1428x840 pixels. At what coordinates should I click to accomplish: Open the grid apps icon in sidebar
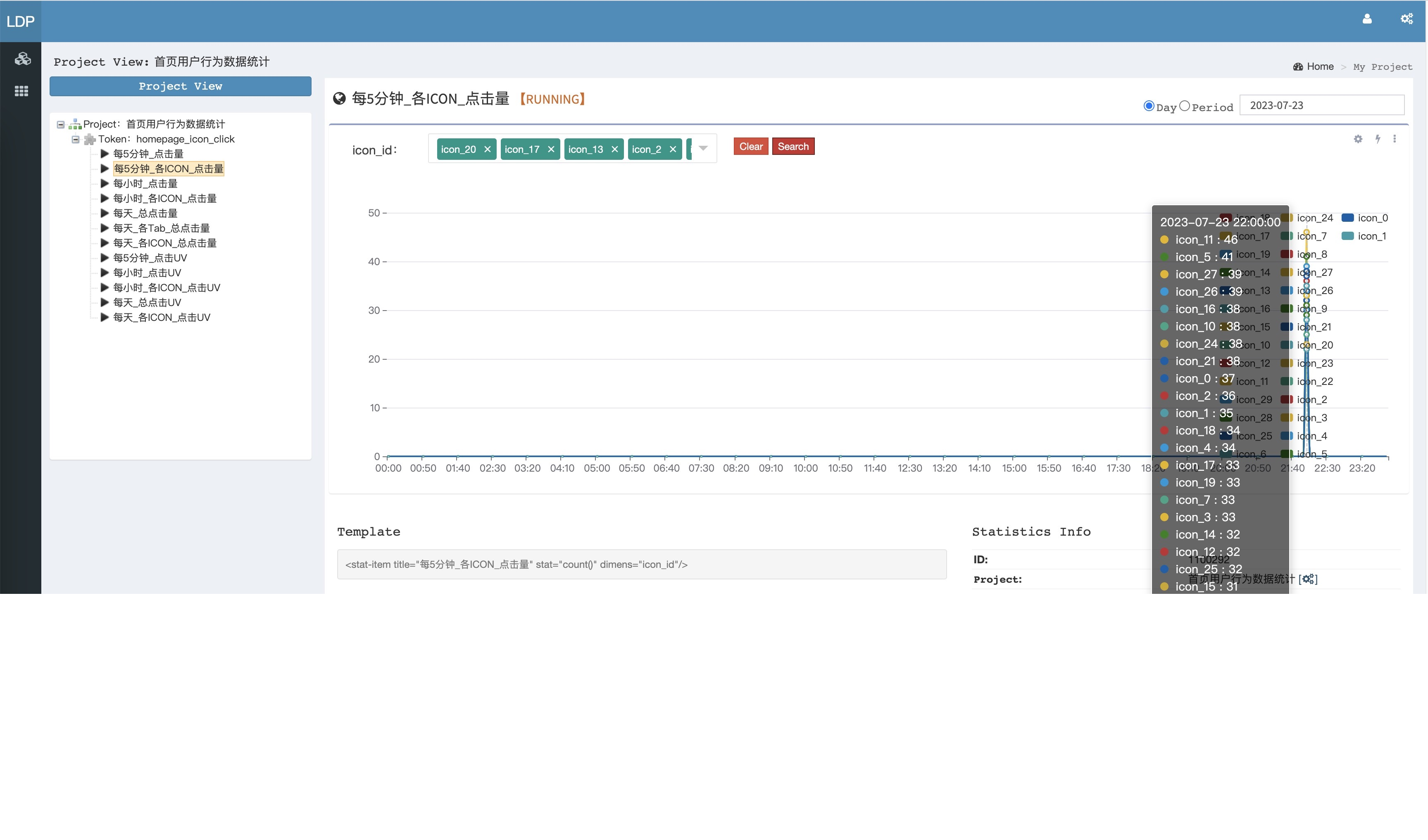click(x=21, y=91)
